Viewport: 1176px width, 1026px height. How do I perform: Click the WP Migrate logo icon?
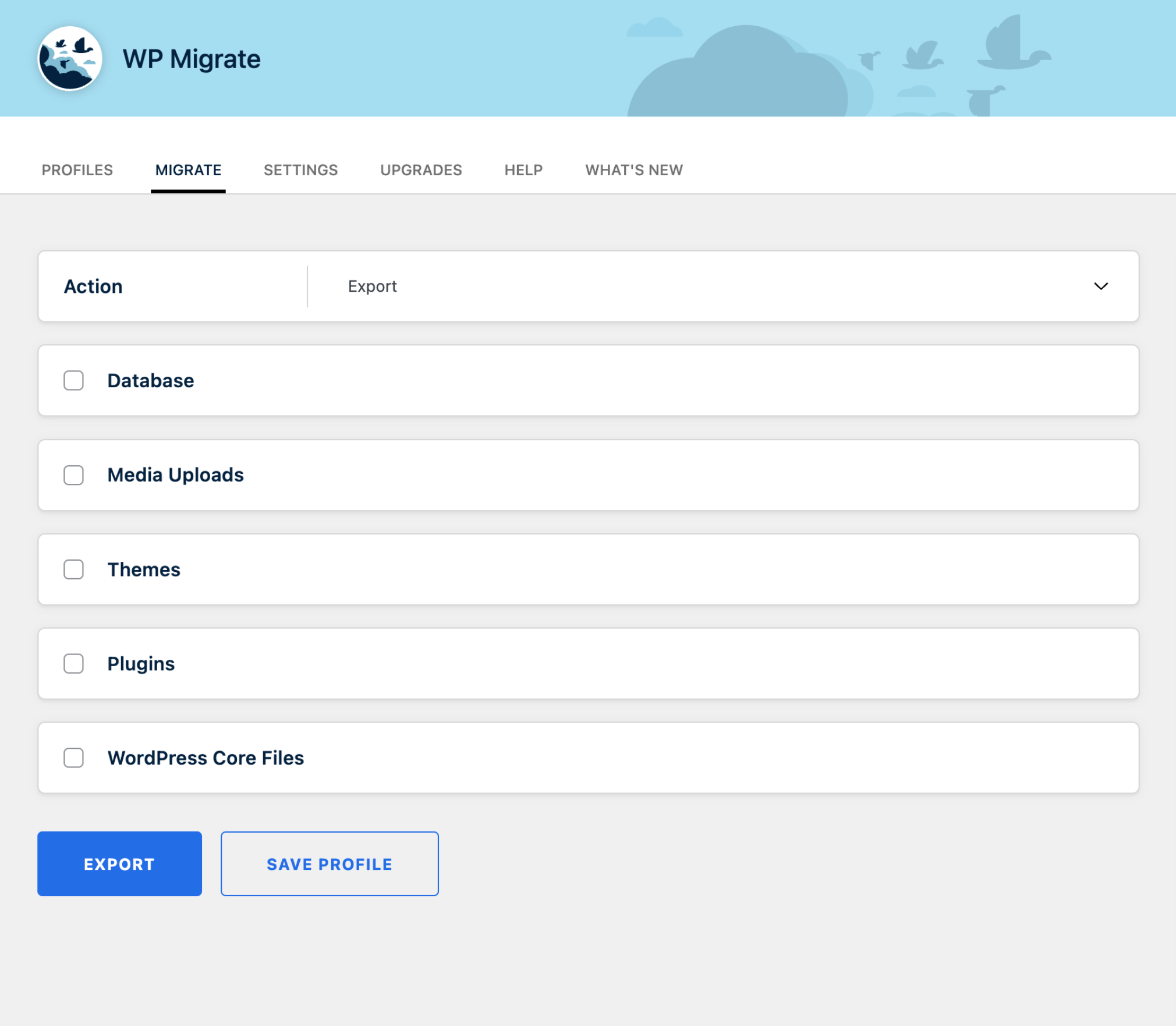coord(70,59)
